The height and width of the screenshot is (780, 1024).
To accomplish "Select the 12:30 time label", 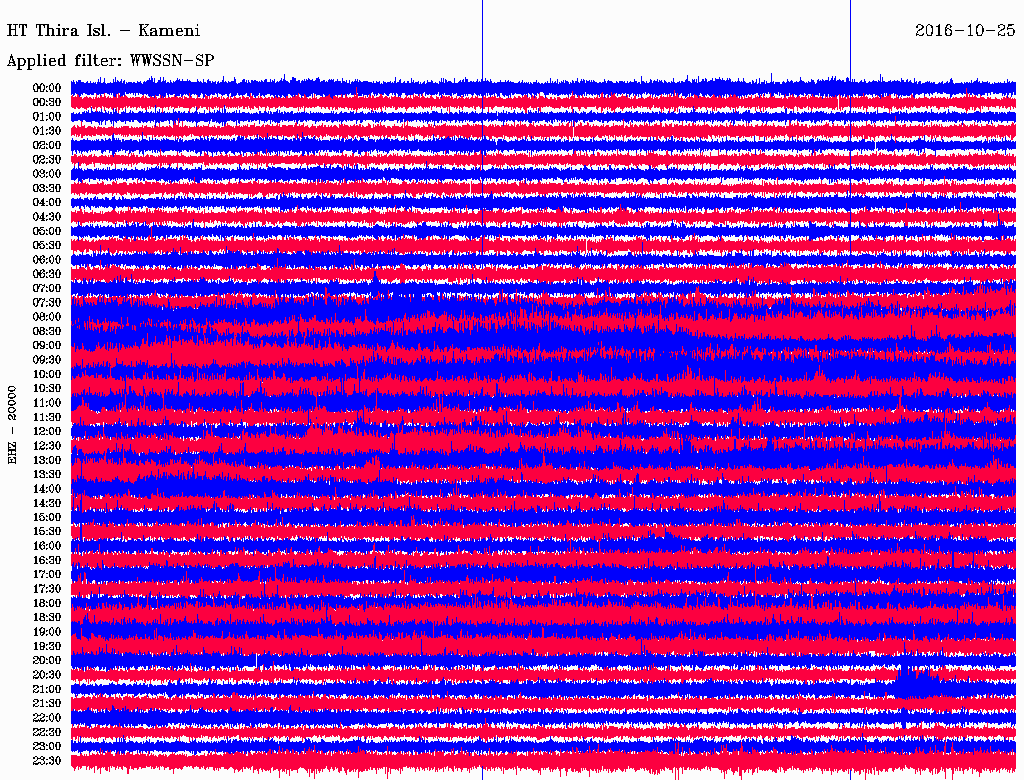I will (47, 446).
